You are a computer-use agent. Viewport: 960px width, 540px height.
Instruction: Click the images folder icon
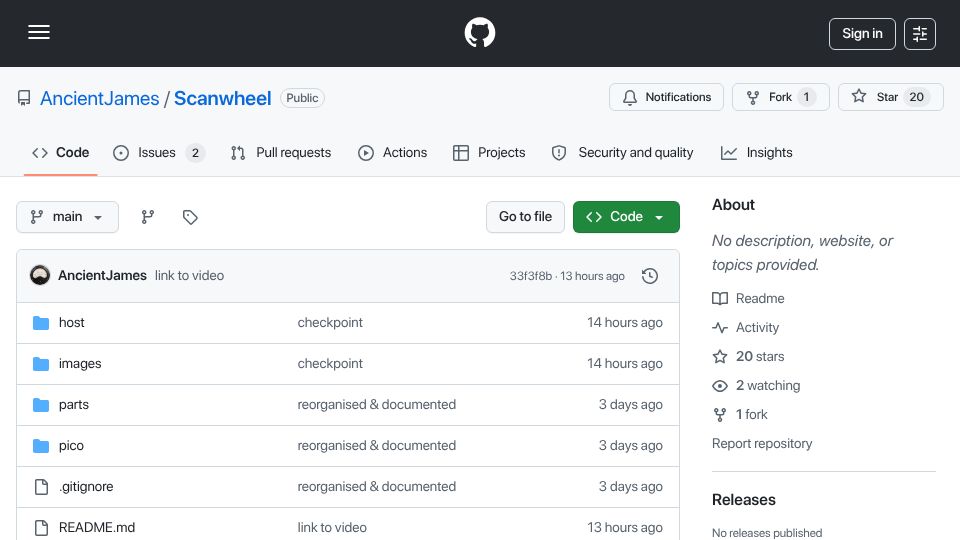click(x=41, y=364)
